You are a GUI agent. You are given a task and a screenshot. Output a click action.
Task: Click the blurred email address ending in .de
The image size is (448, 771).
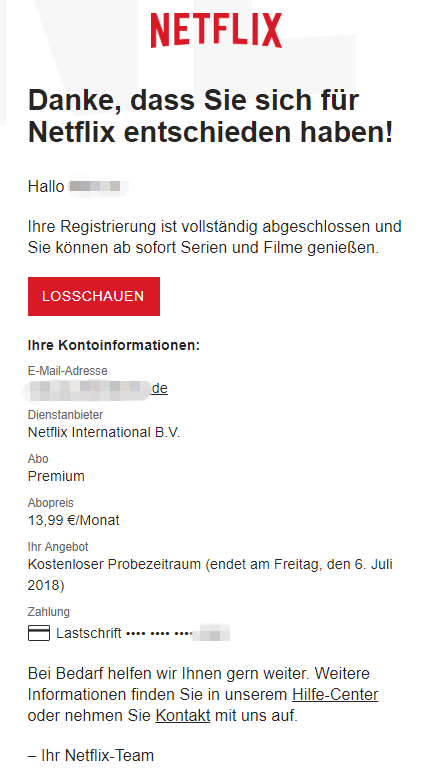pos(96,388)
